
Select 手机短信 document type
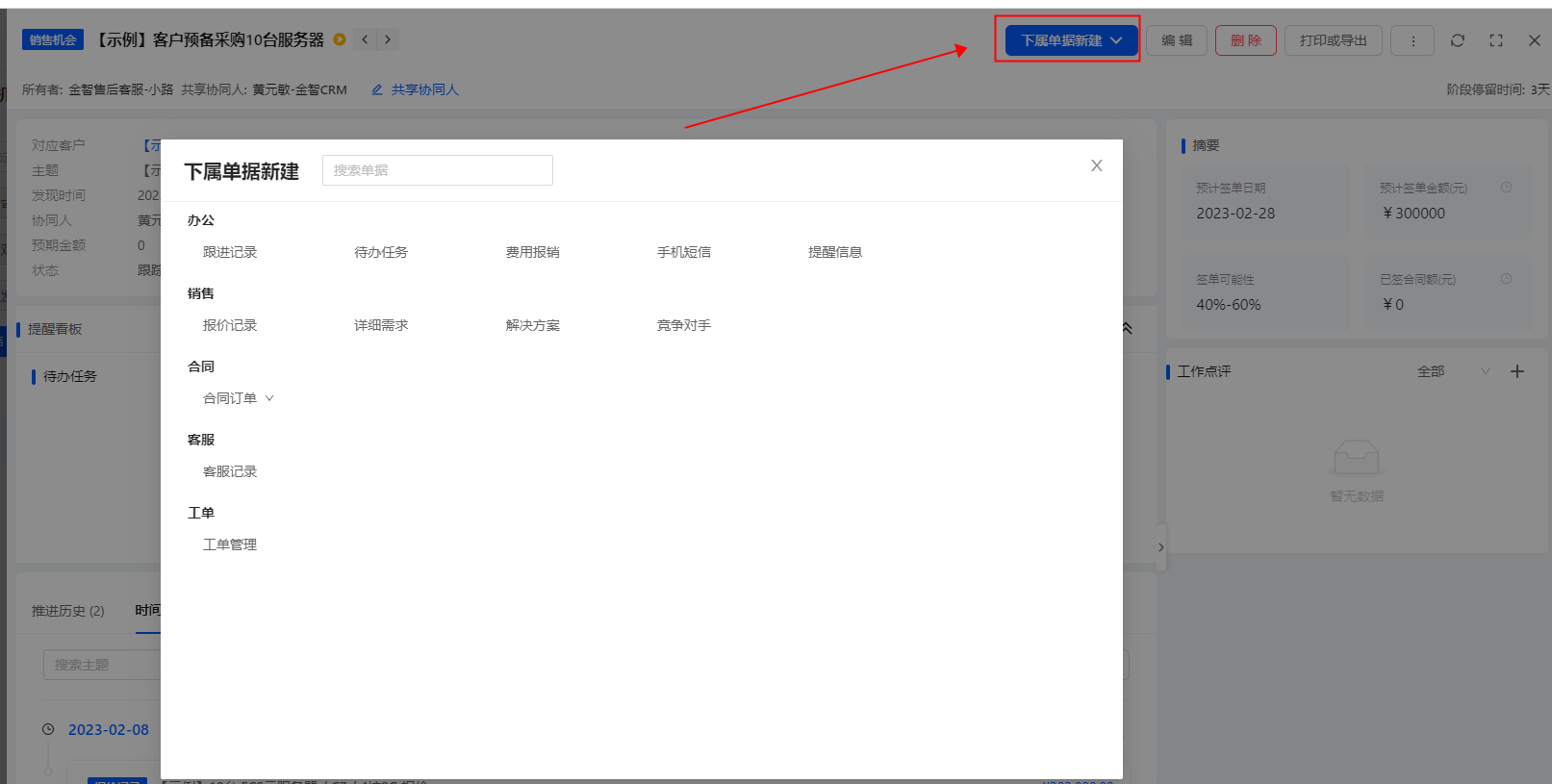[684, 252]
